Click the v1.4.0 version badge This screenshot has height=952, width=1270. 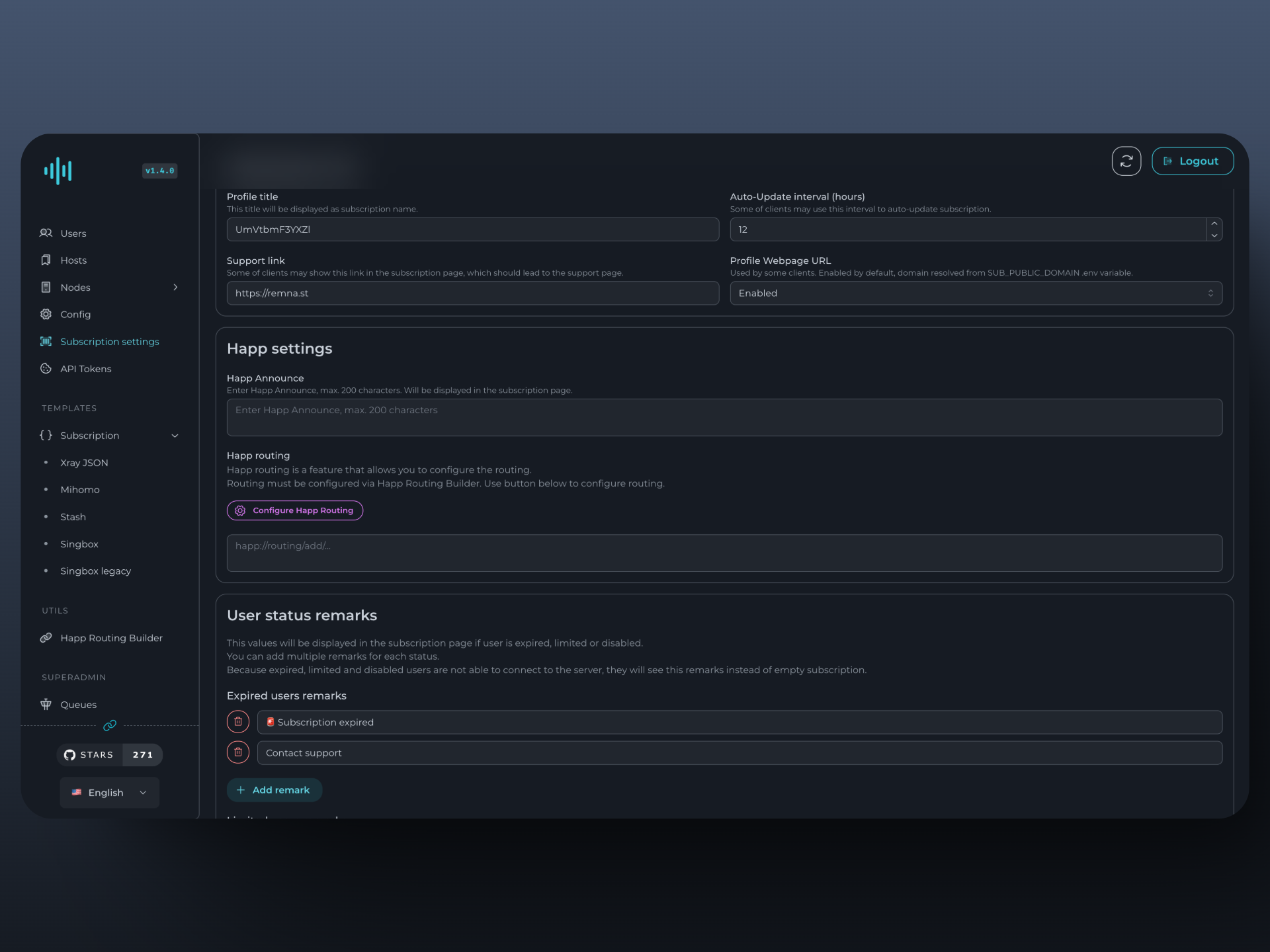(159, 171)
